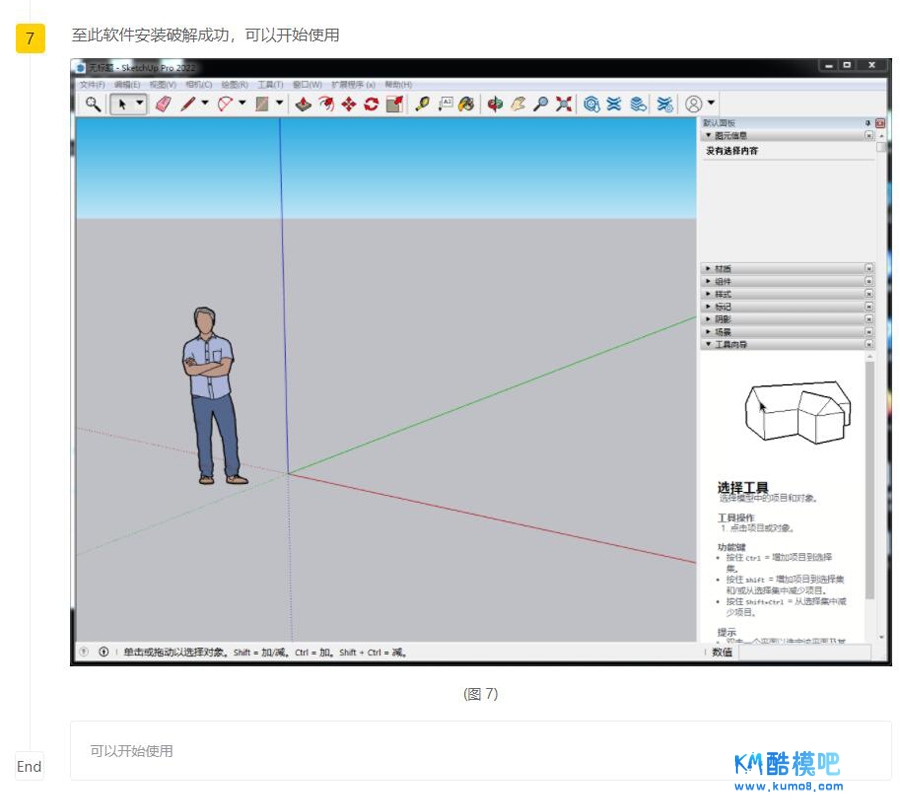The width and height of the screenshot is (900, 810).
Task: Open the 扩展程序 menu
Action: pyautogui.click(x=353, y=84)
